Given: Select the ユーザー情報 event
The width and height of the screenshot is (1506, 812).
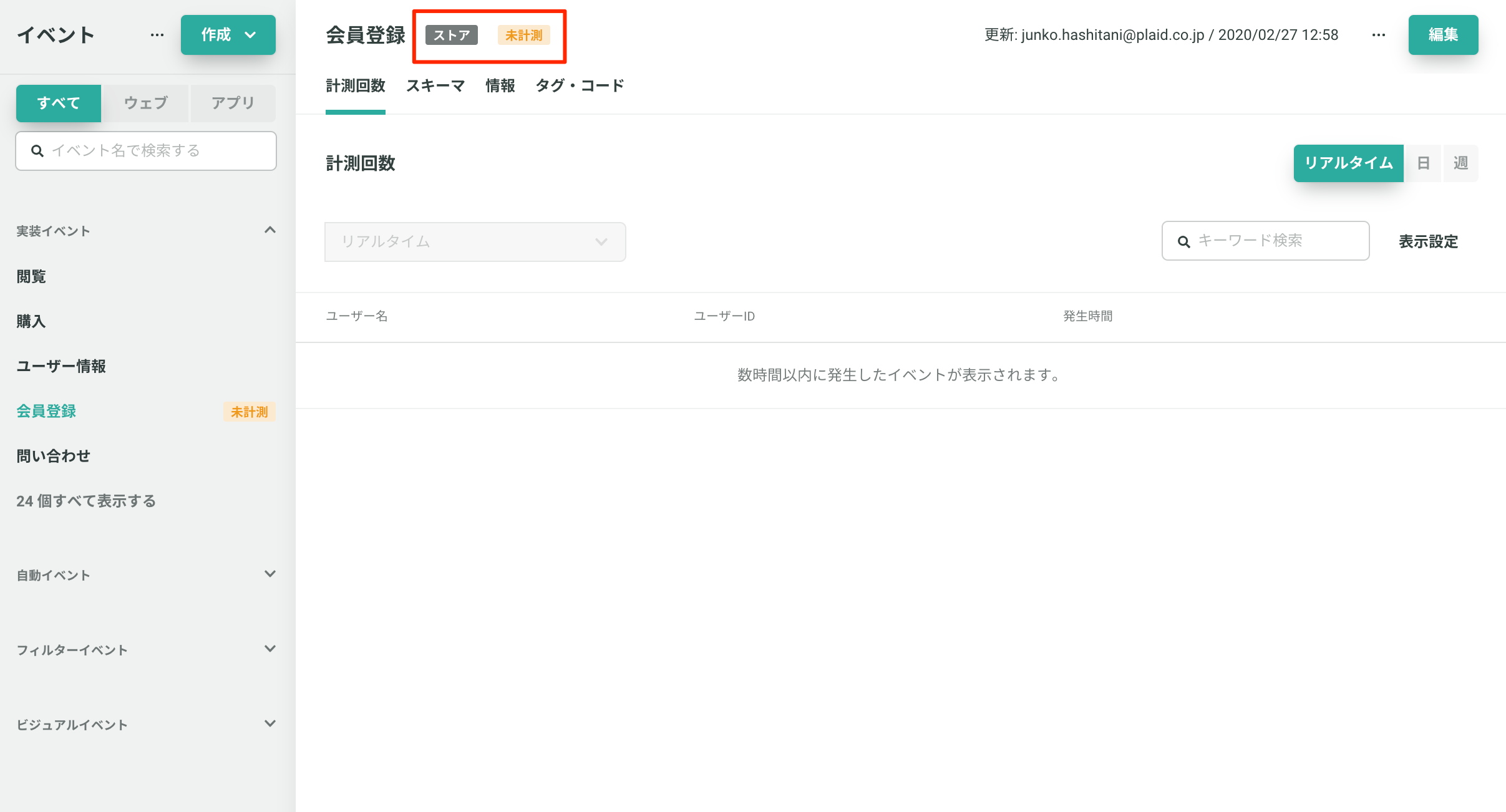Looking at the screenshot, I should tap(61, 366).
